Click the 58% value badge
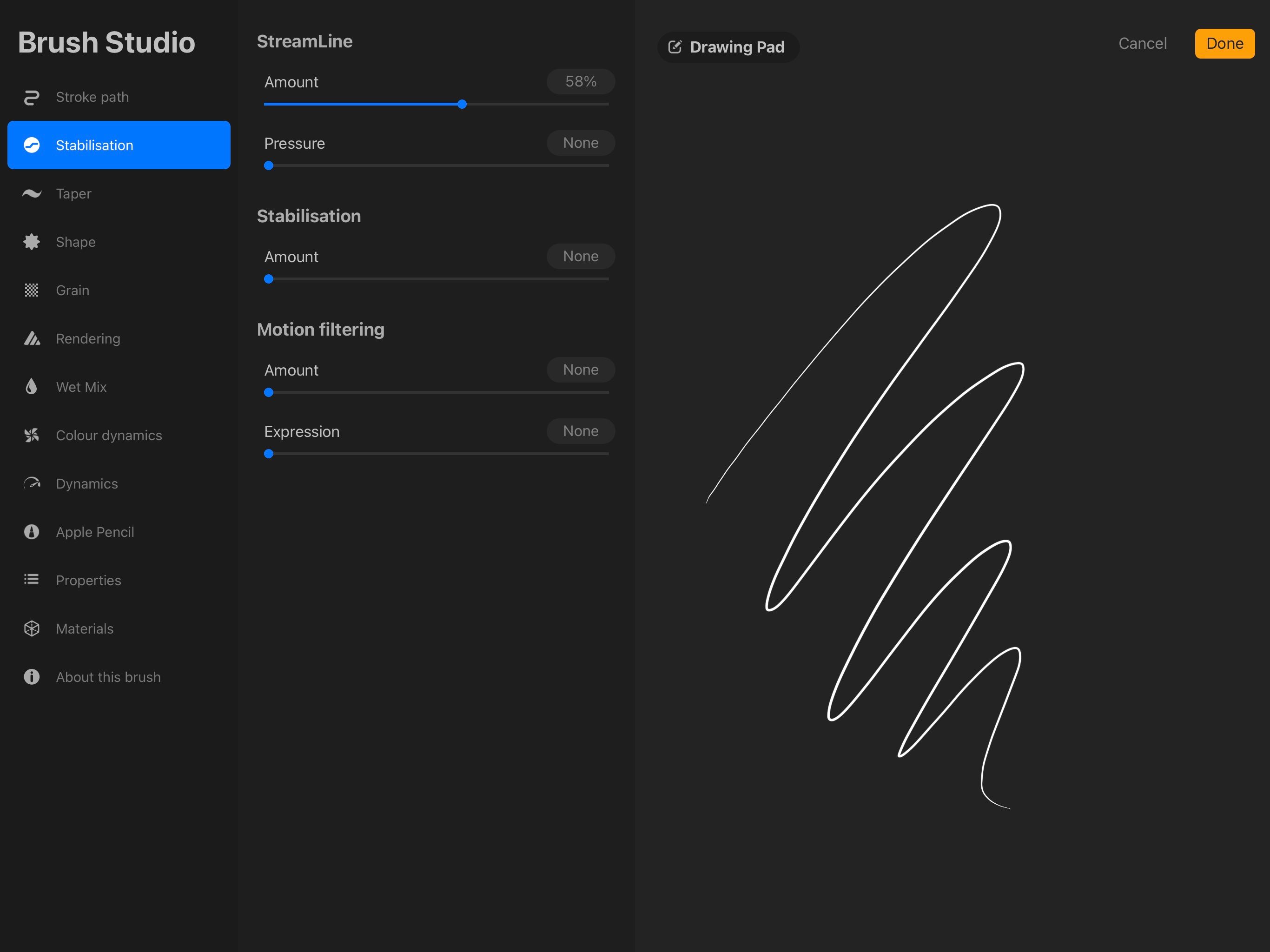Image resolution: width=1270 pixels, height=952 pixels. point(580,81)
